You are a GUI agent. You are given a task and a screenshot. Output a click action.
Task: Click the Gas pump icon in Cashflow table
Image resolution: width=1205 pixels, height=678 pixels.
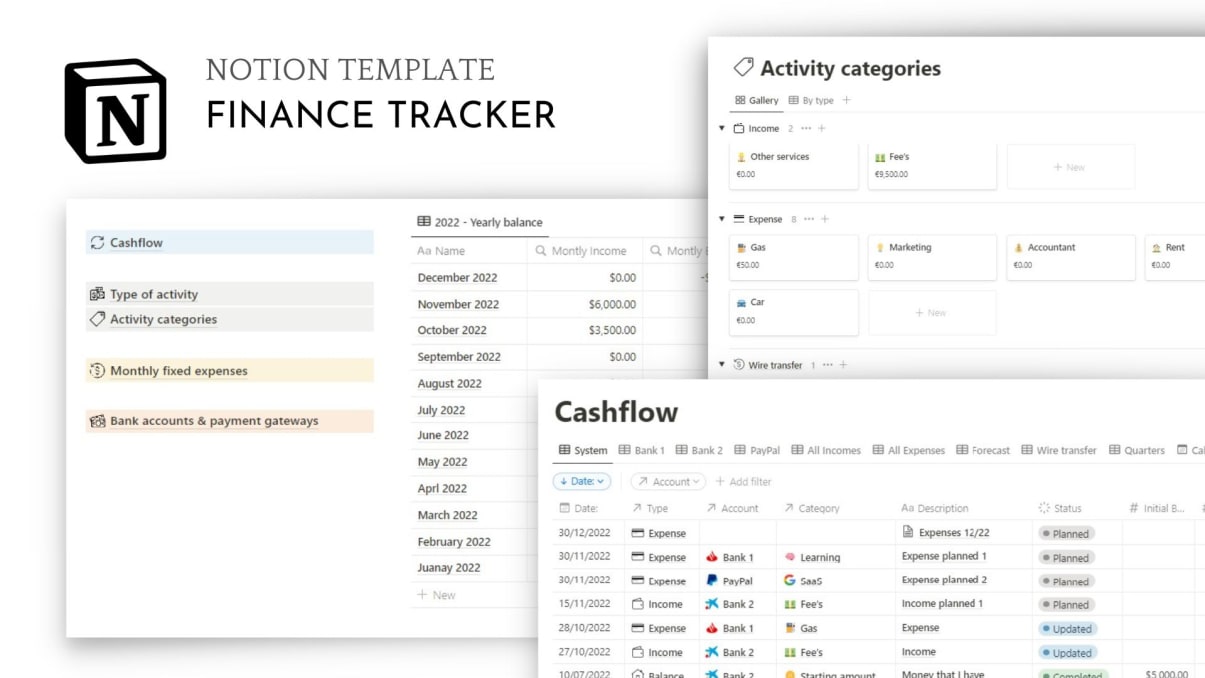pyautogui.click(x=790, y=628)
